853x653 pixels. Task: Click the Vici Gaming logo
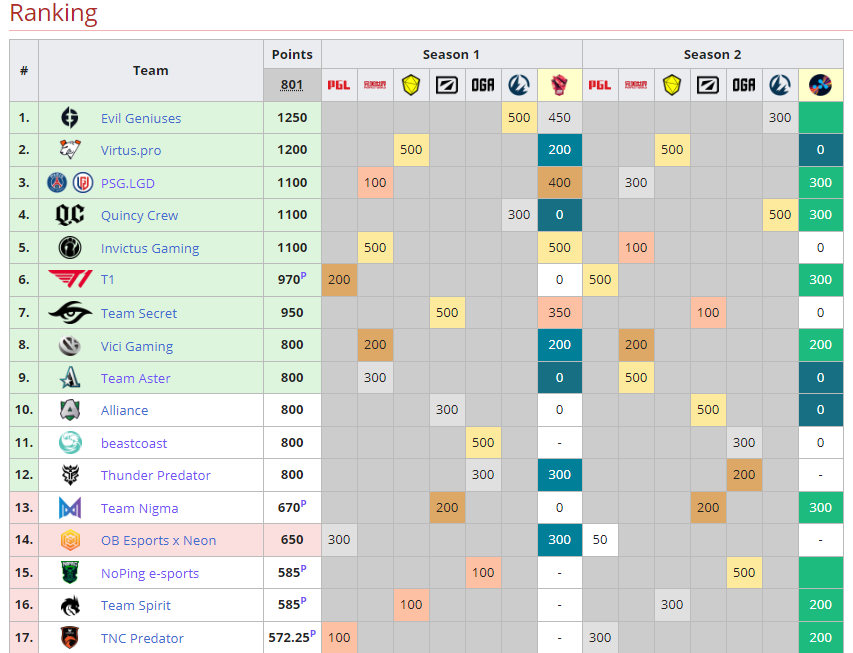coord(70,346)
